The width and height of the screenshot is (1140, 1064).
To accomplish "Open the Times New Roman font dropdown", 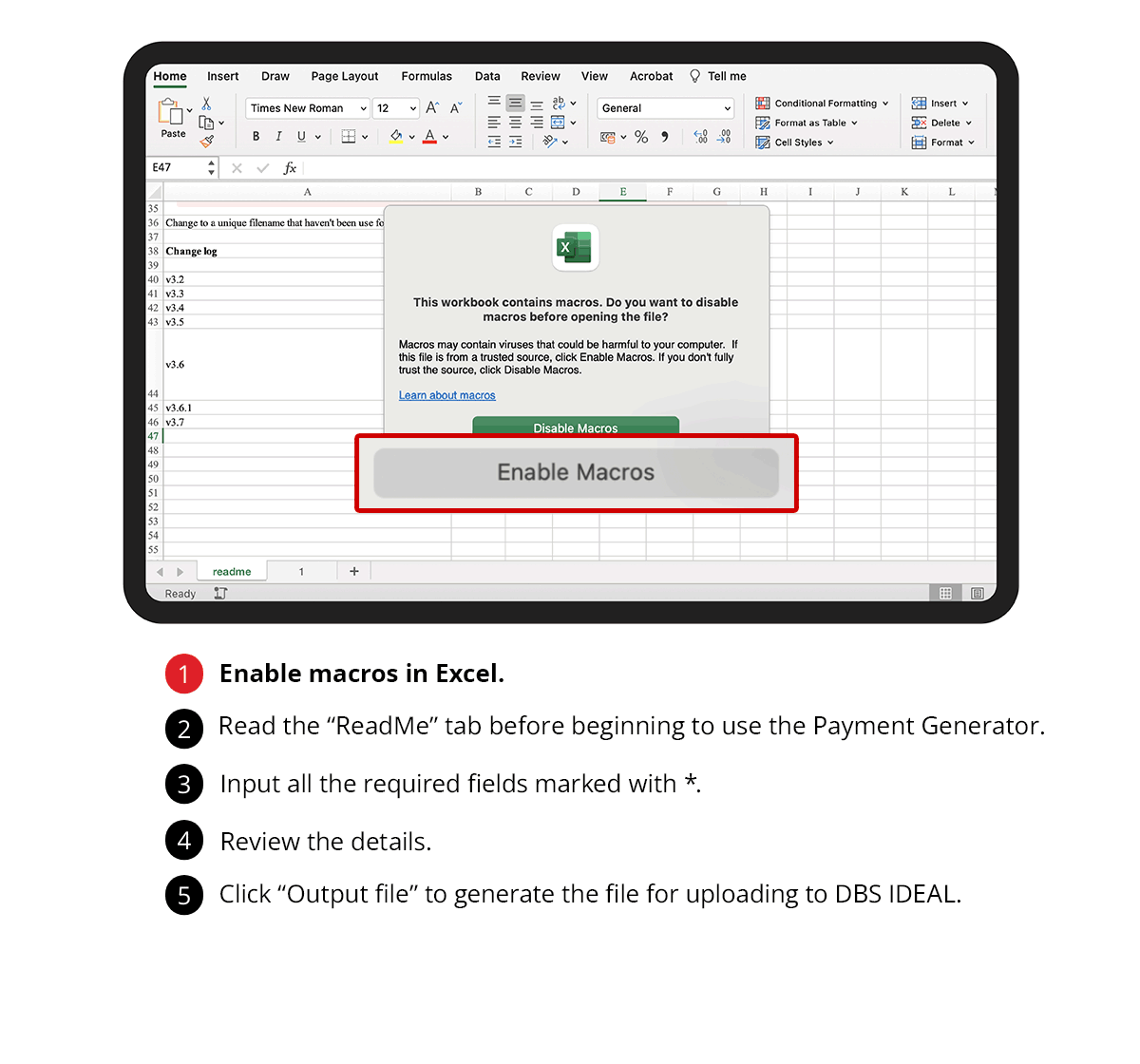I will tap(308, 108).
